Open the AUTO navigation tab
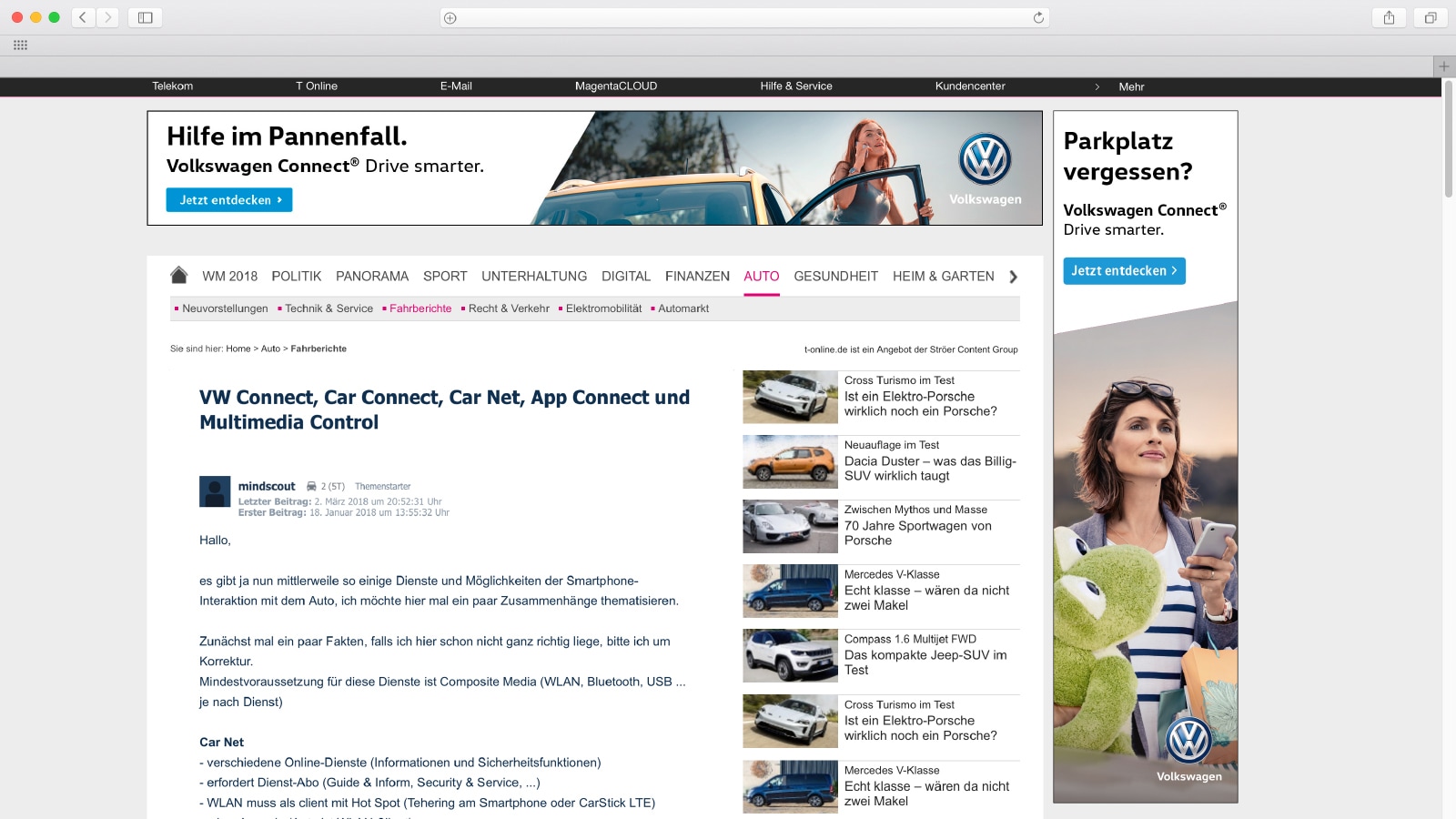 coord(761,276)
